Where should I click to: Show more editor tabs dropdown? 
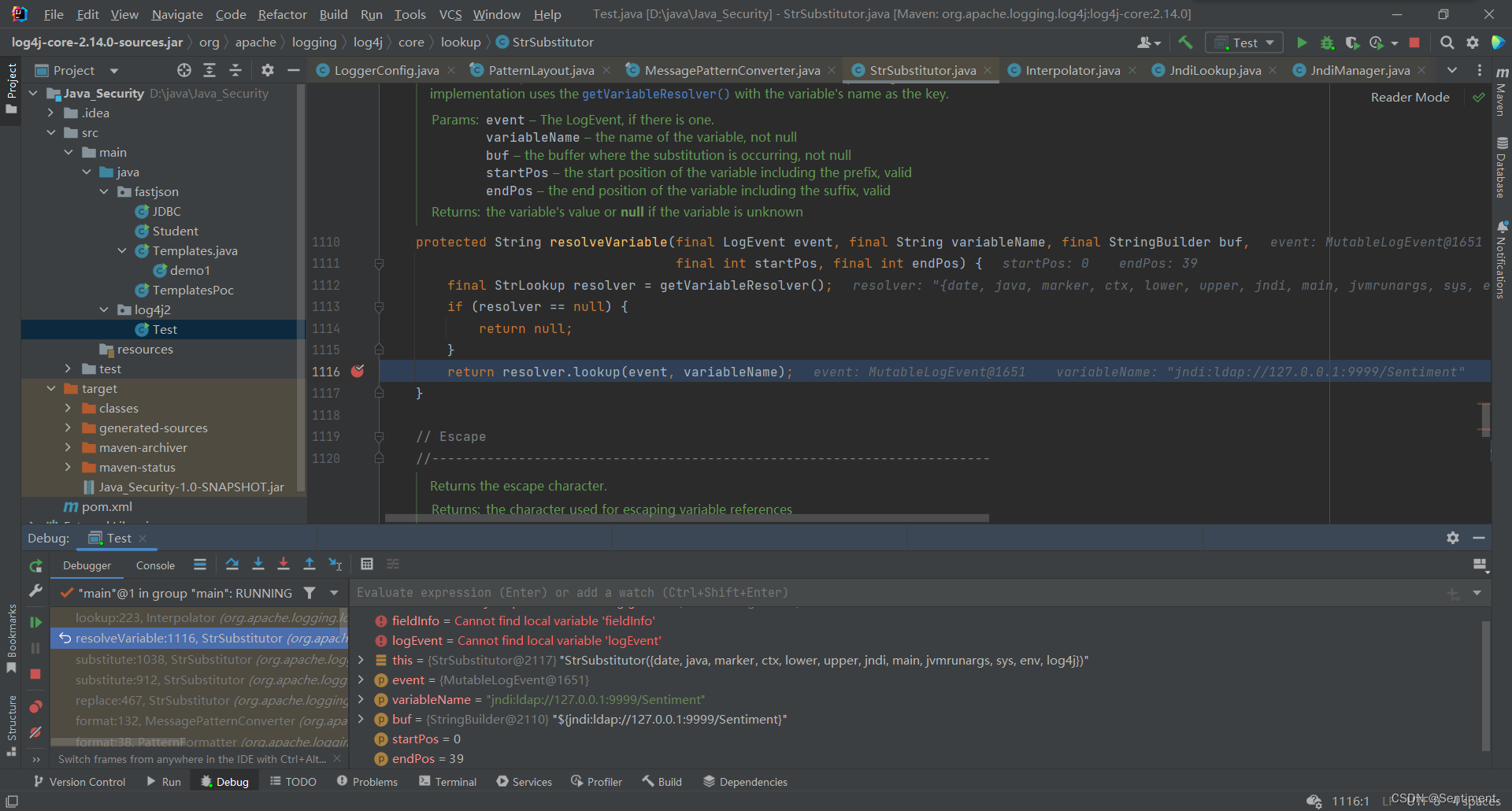click(1452, 70)
